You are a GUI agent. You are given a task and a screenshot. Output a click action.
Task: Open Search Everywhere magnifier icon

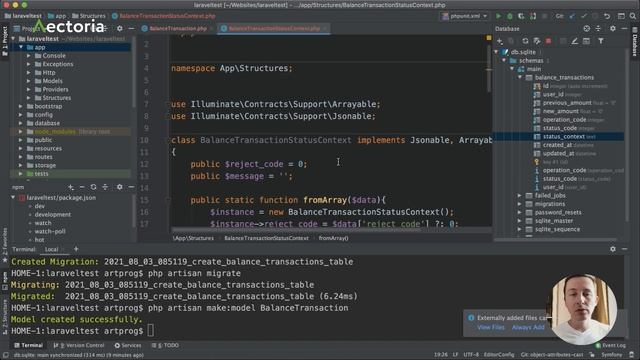633,16
